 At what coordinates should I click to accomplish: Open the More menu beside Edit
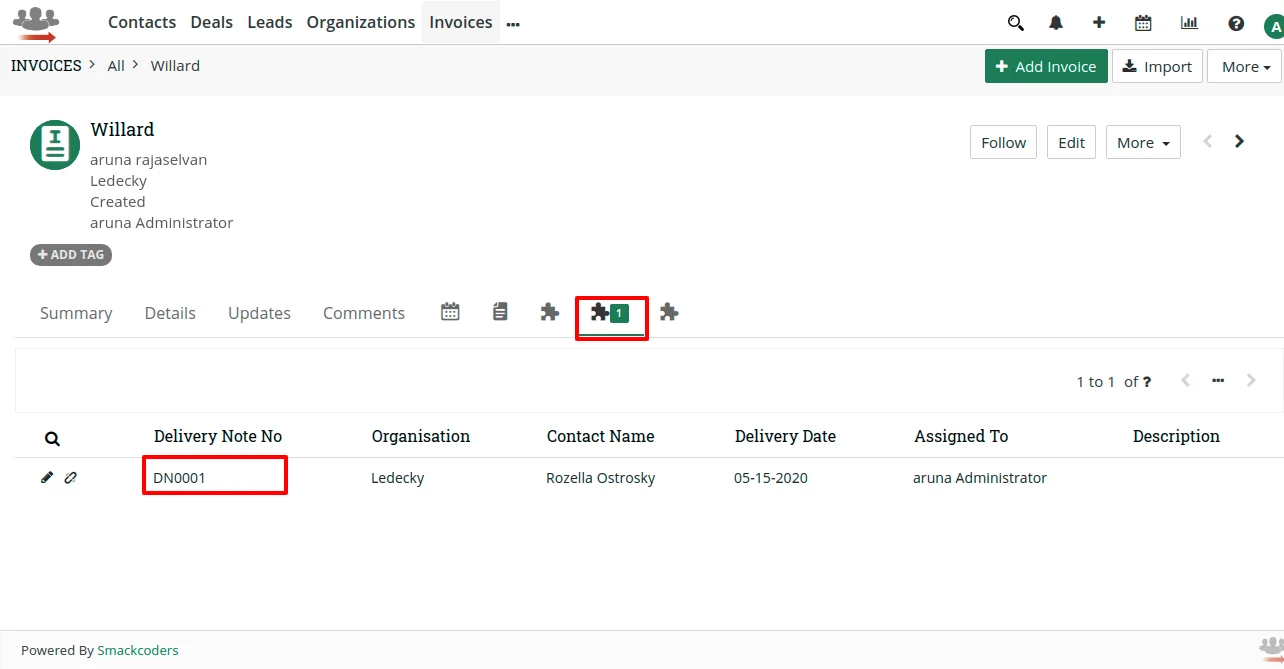[1142, 142]
